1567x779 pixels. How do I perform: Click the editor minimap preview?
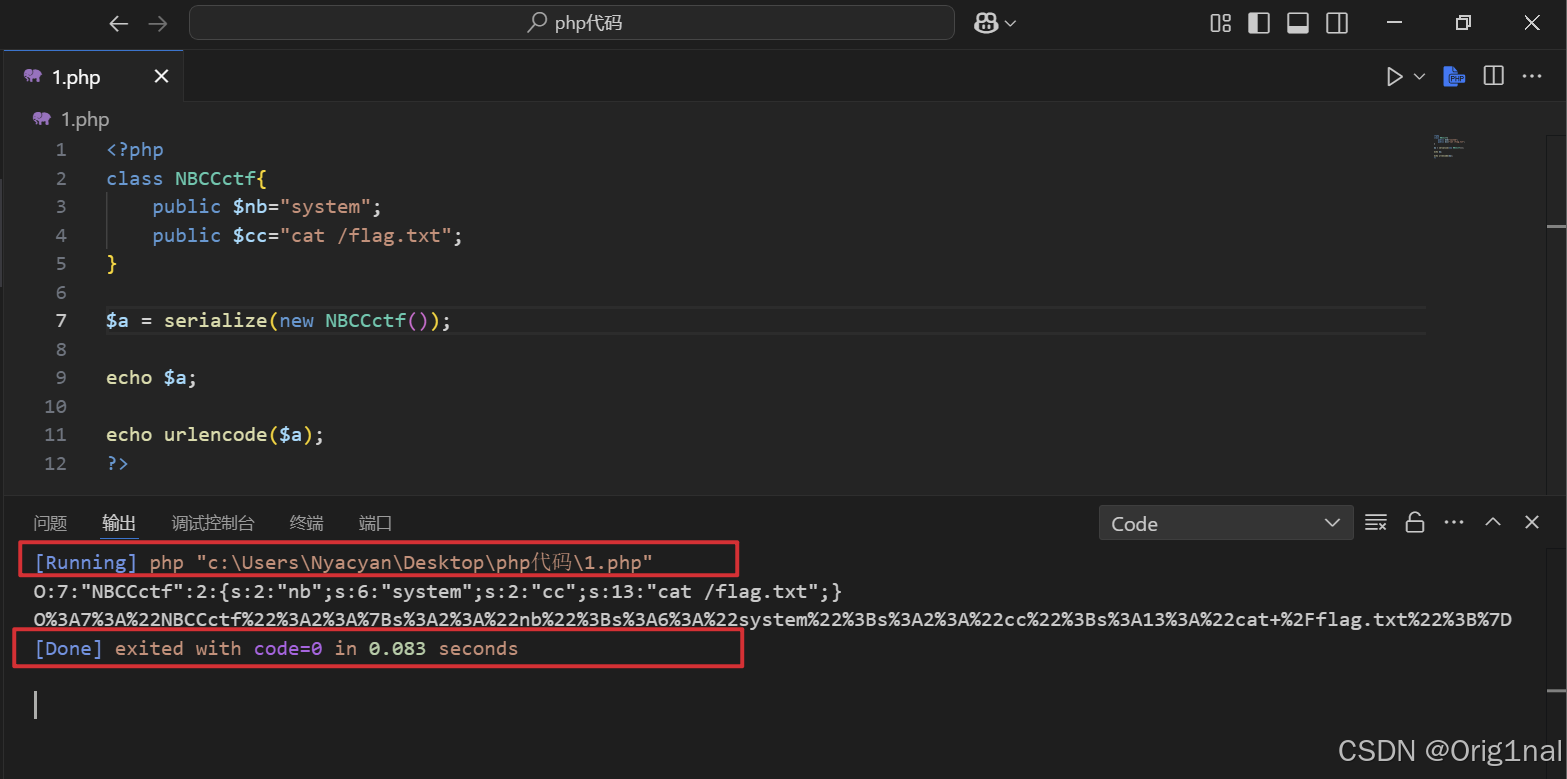1449,147
